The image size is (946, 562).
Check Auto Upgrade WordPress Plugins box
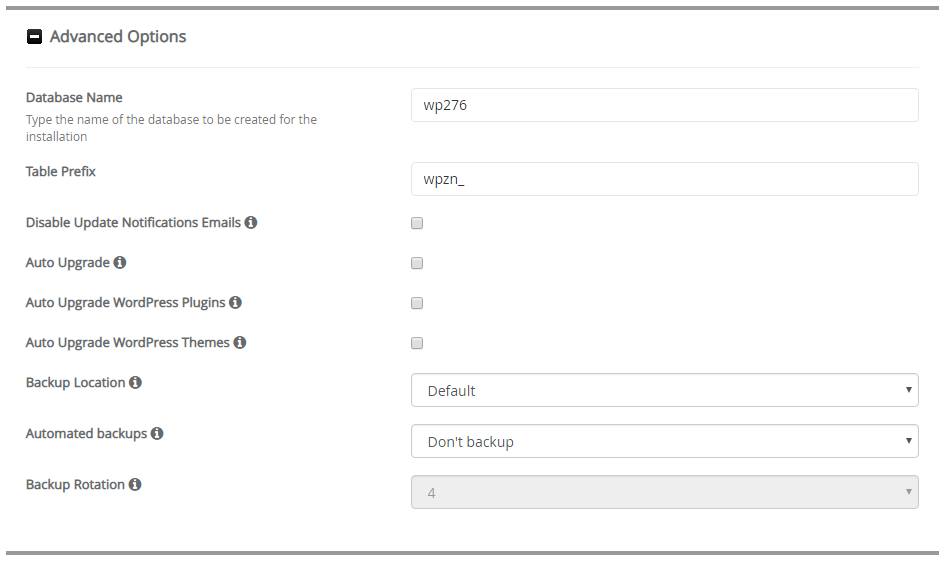point(417,303)
